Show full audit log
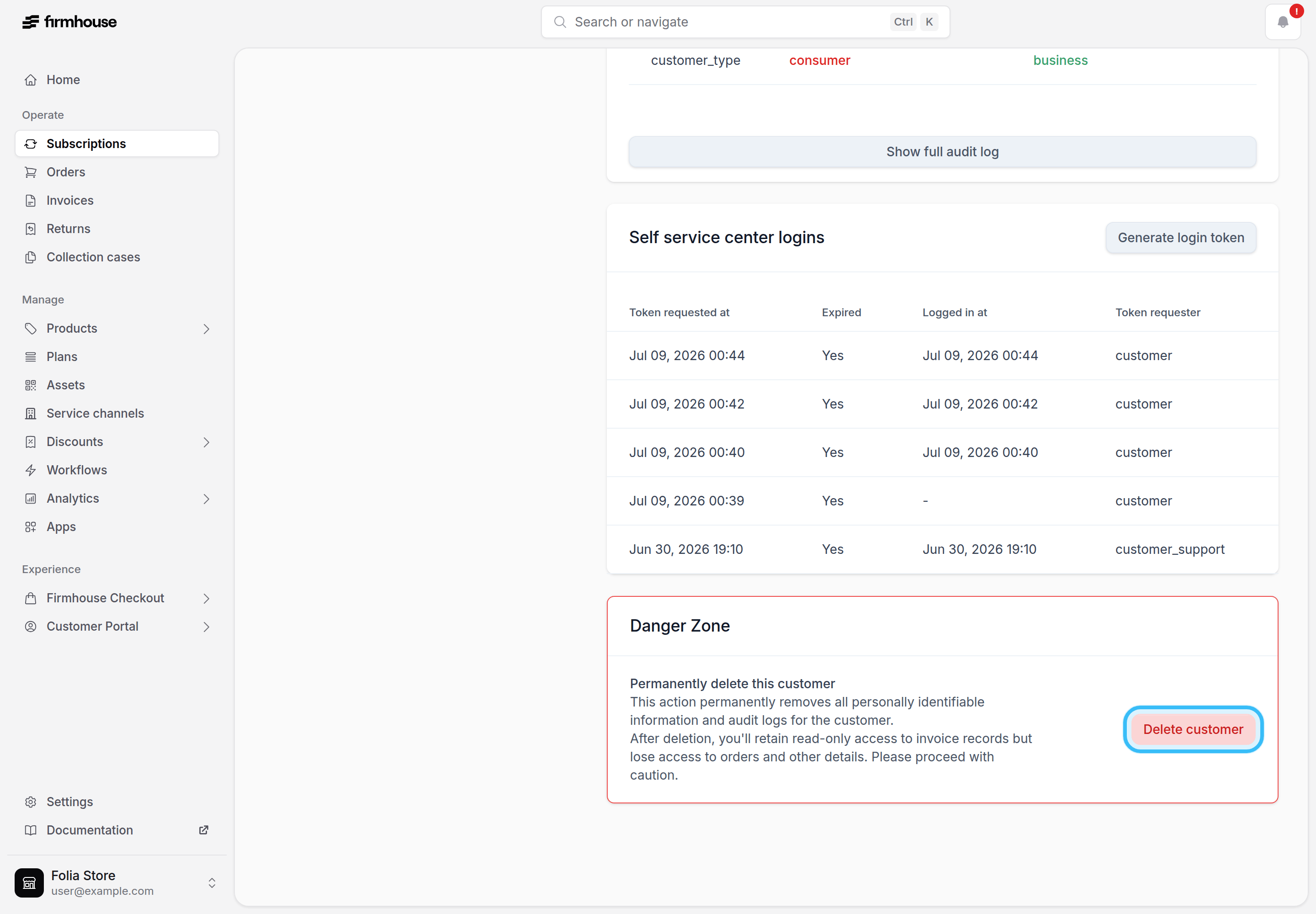1316x914 pixels. click(942, 152)
